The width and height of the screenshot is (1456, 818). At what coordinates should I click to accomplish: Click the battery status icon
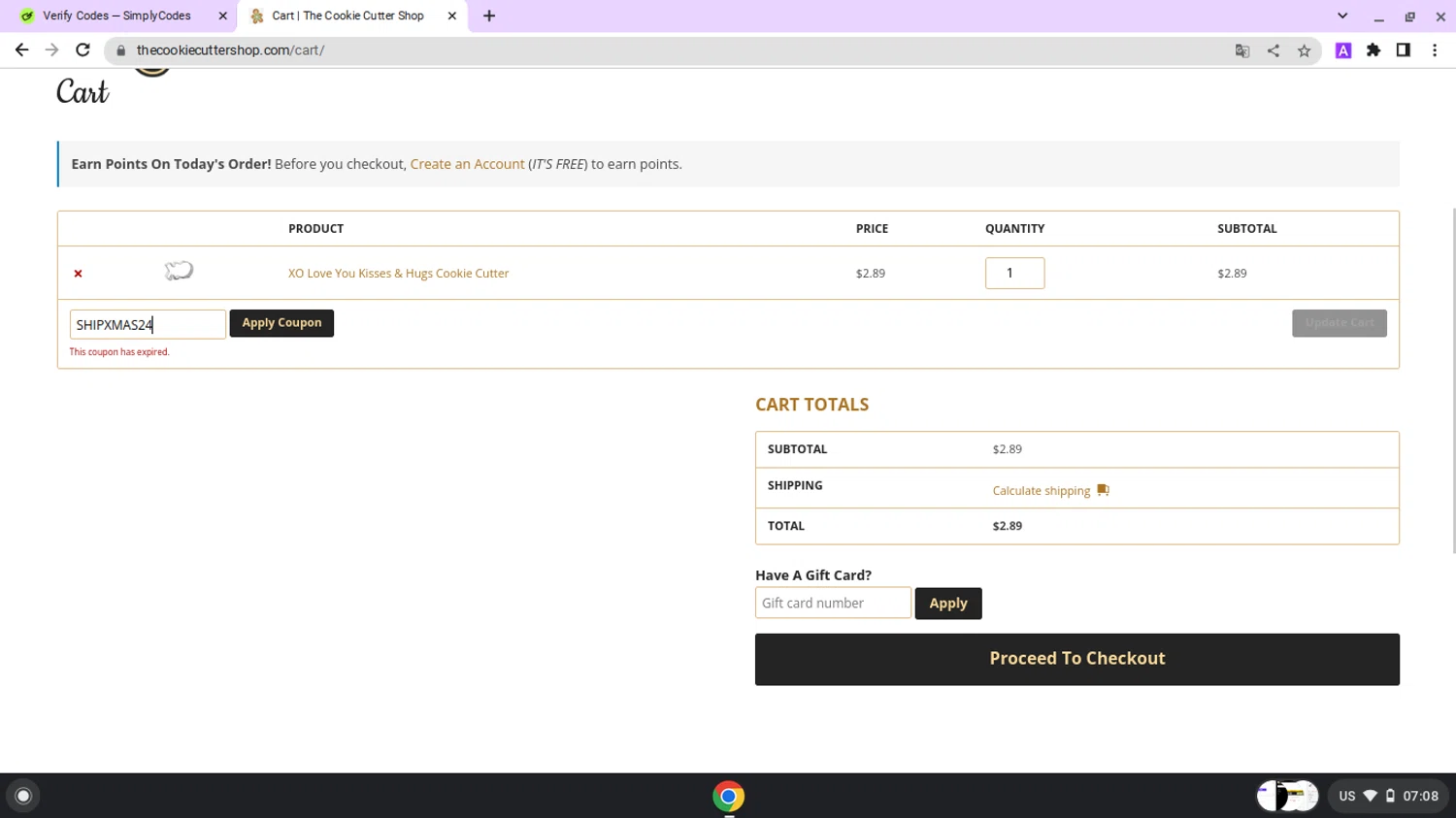1390,796
